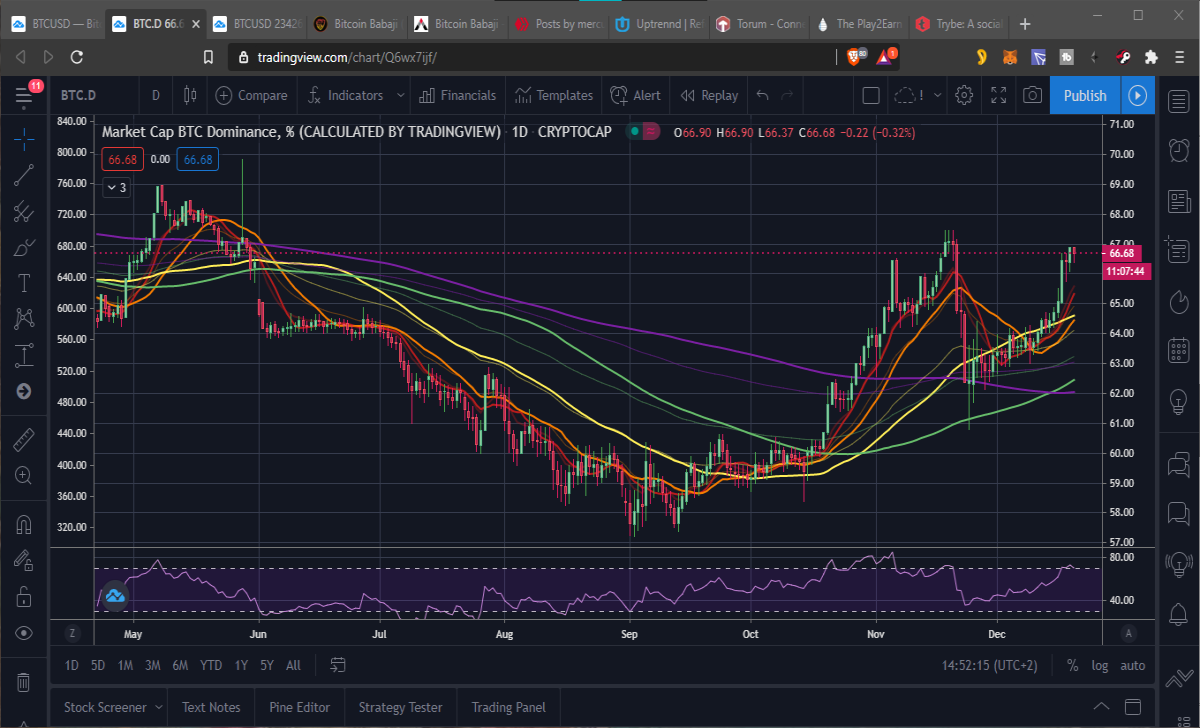Click the Compare symbol button
The height and width of the screenshot is (728, 1200).
coord(251,95)
